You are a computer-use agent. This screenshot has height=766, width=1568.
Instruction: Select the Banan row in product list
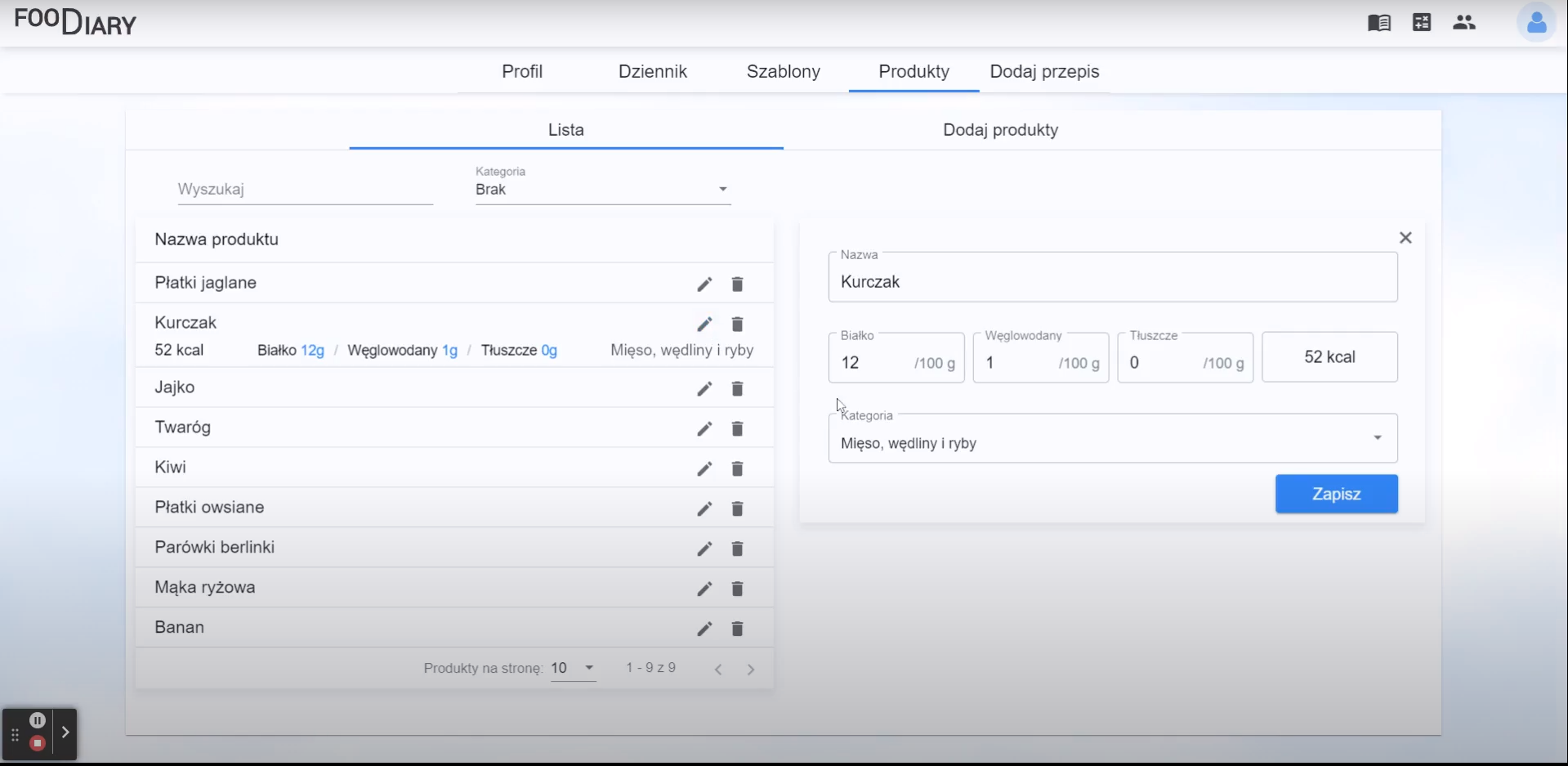click(454, 628)
